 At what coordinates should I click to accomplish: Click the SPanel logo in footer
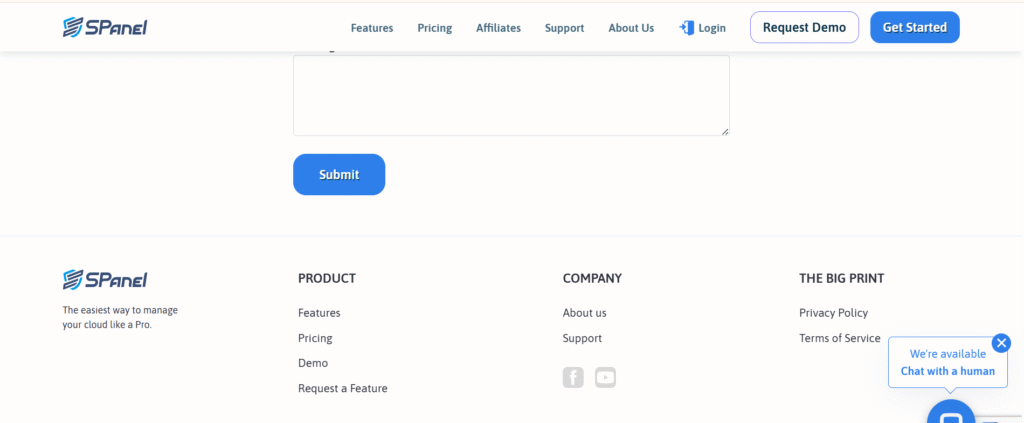(104, 279)
